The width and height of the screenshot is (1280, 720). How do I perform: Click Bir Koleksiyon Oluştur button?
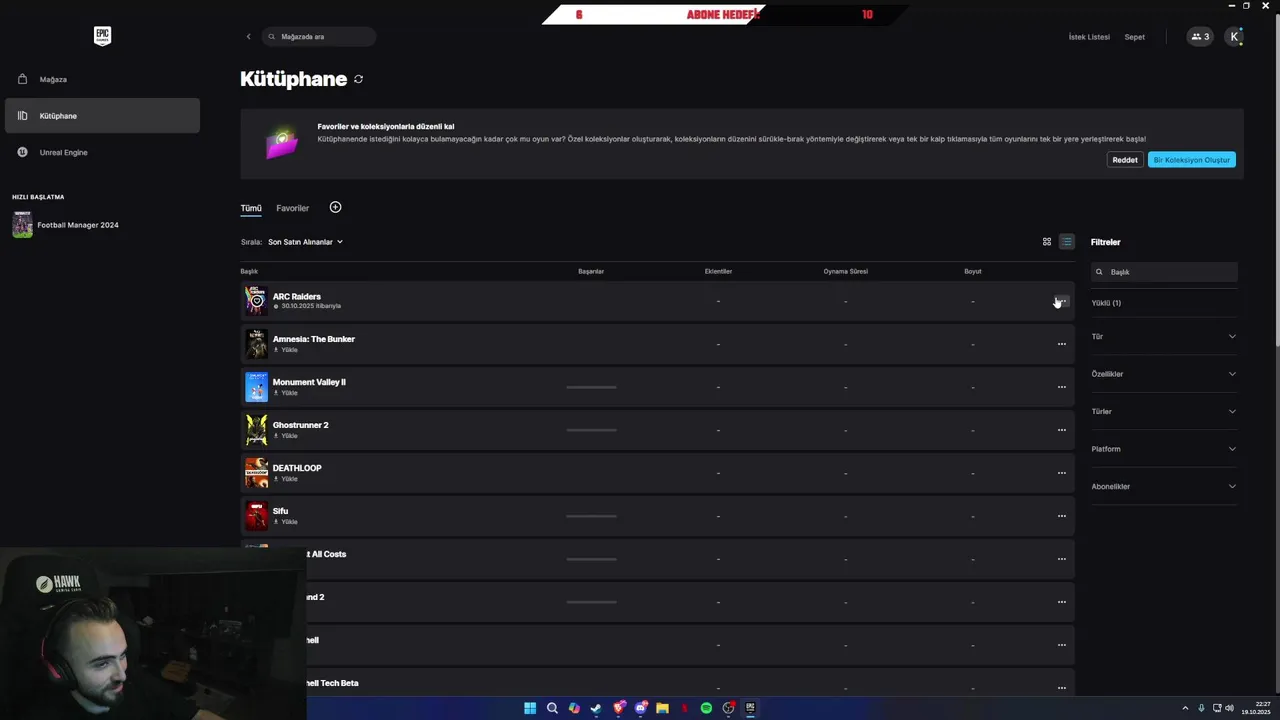(1191, 160)
